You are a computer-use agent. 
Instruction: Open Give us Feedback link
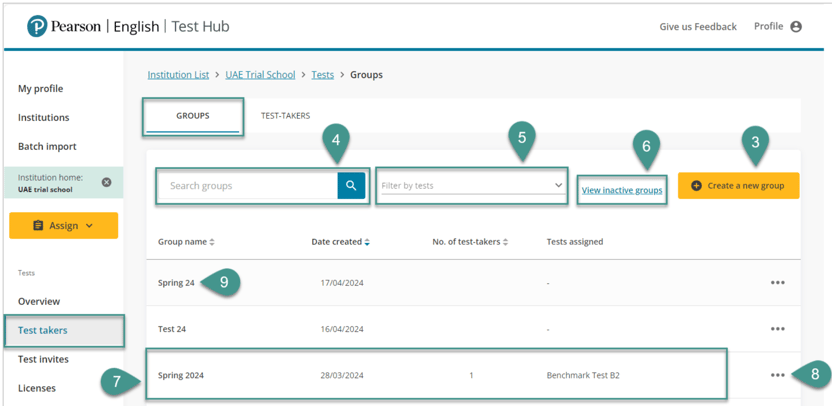pyautogui.click(x=697, y=27)
